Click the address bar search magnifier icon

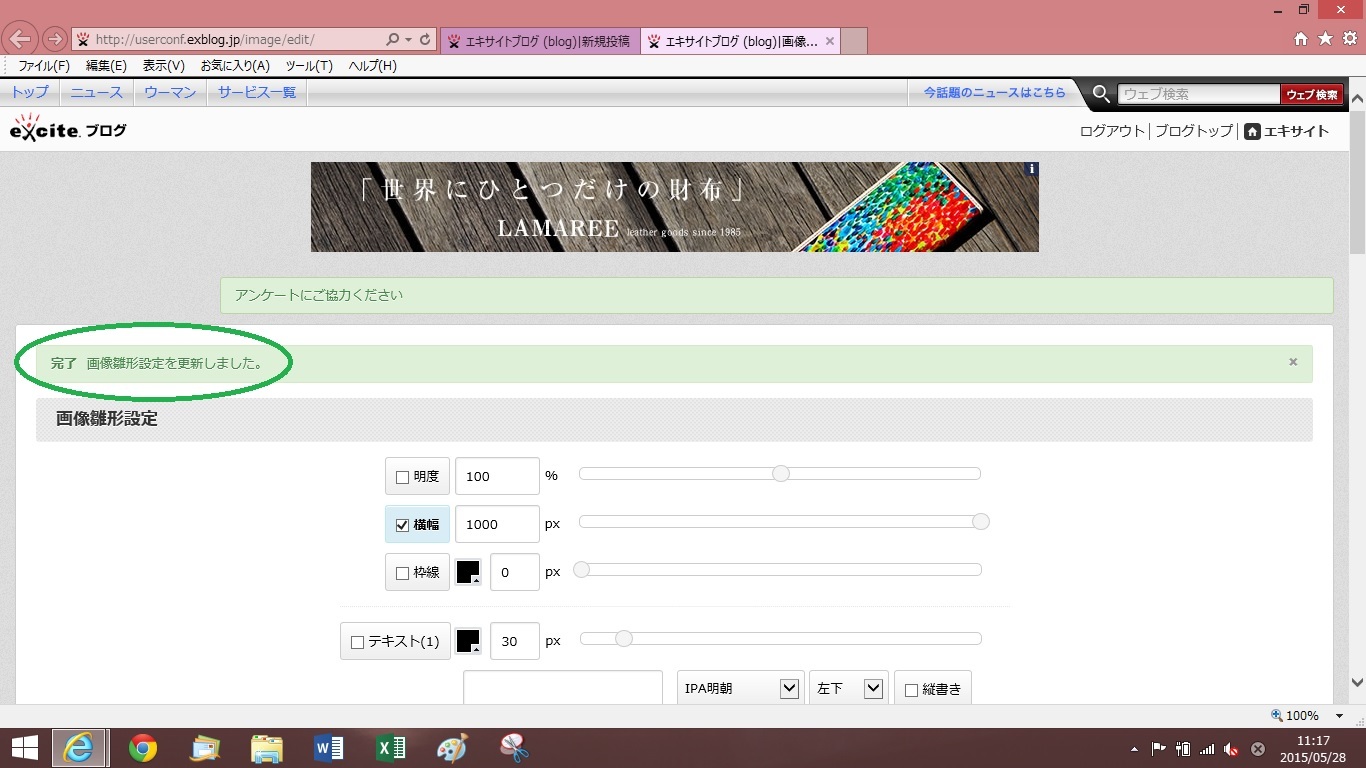(393, 40)
